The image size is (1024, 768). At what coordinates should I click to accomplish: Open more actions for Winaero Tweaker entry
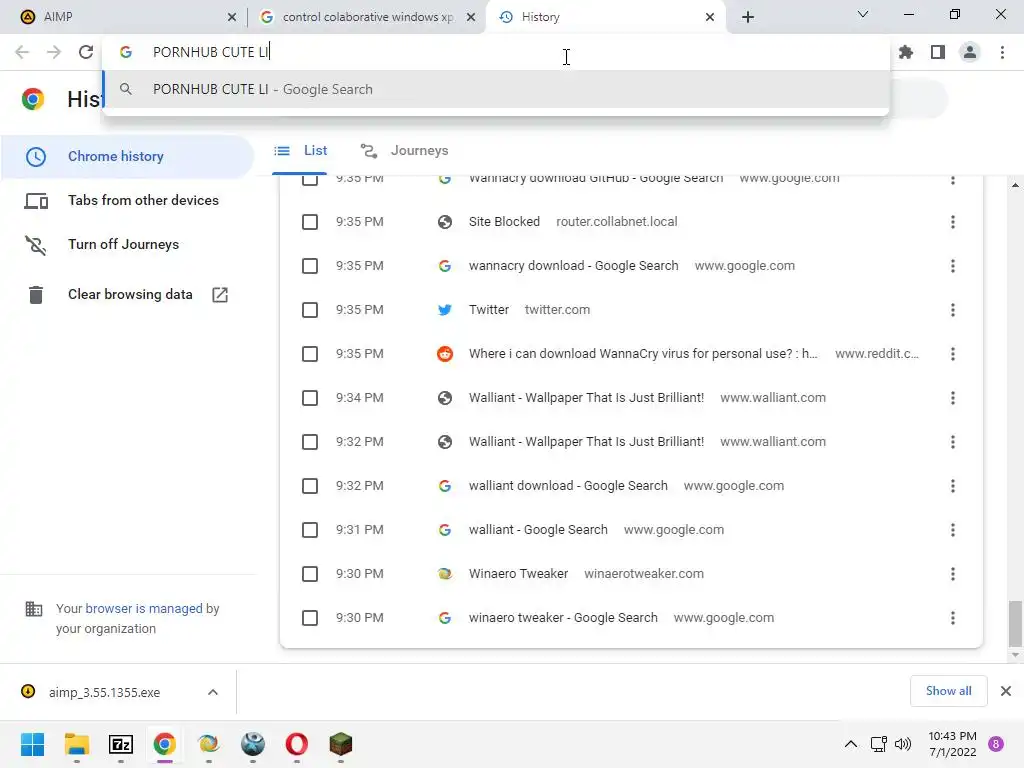953,574
